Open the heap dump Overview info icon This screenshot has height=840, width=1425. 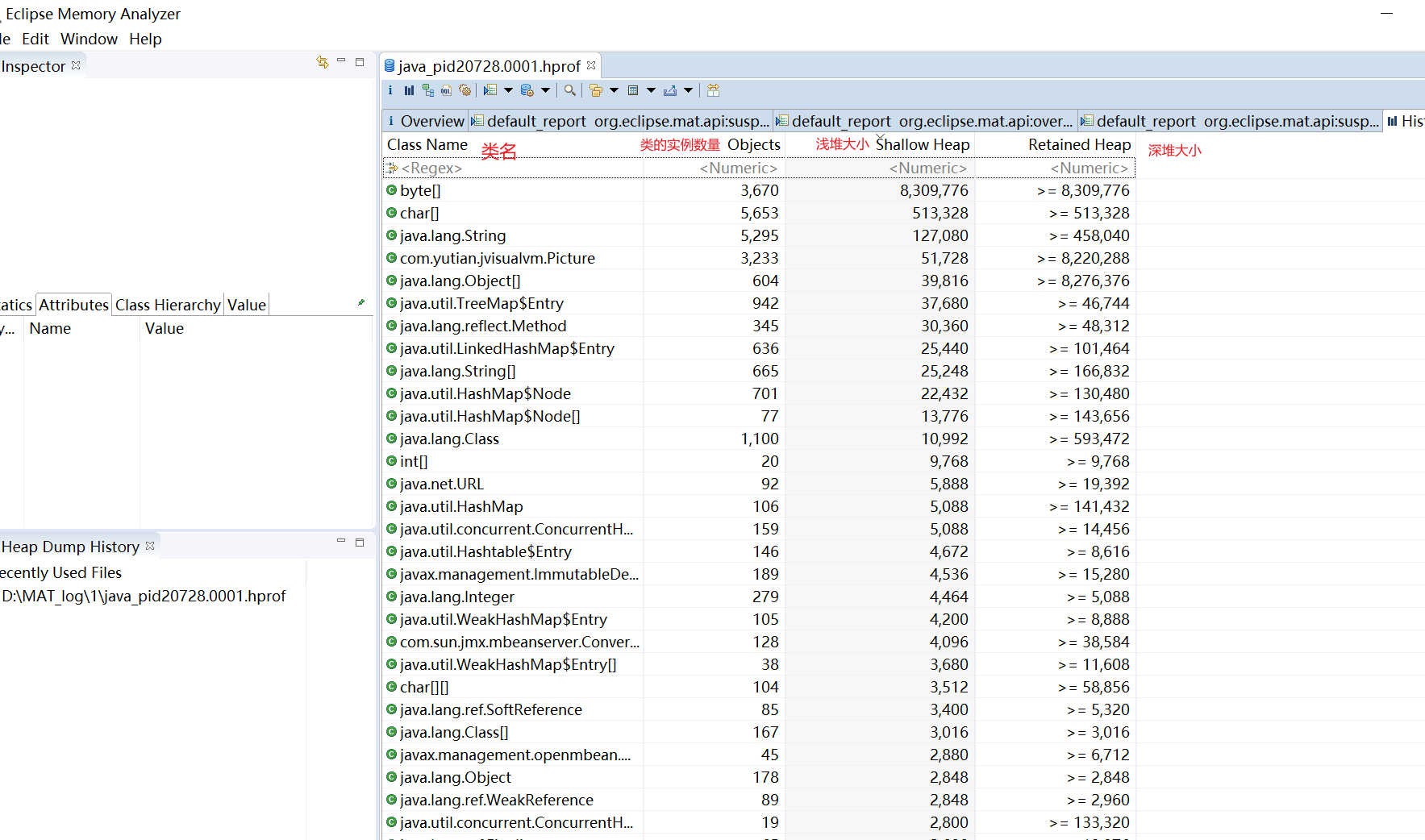coord(390,90)
